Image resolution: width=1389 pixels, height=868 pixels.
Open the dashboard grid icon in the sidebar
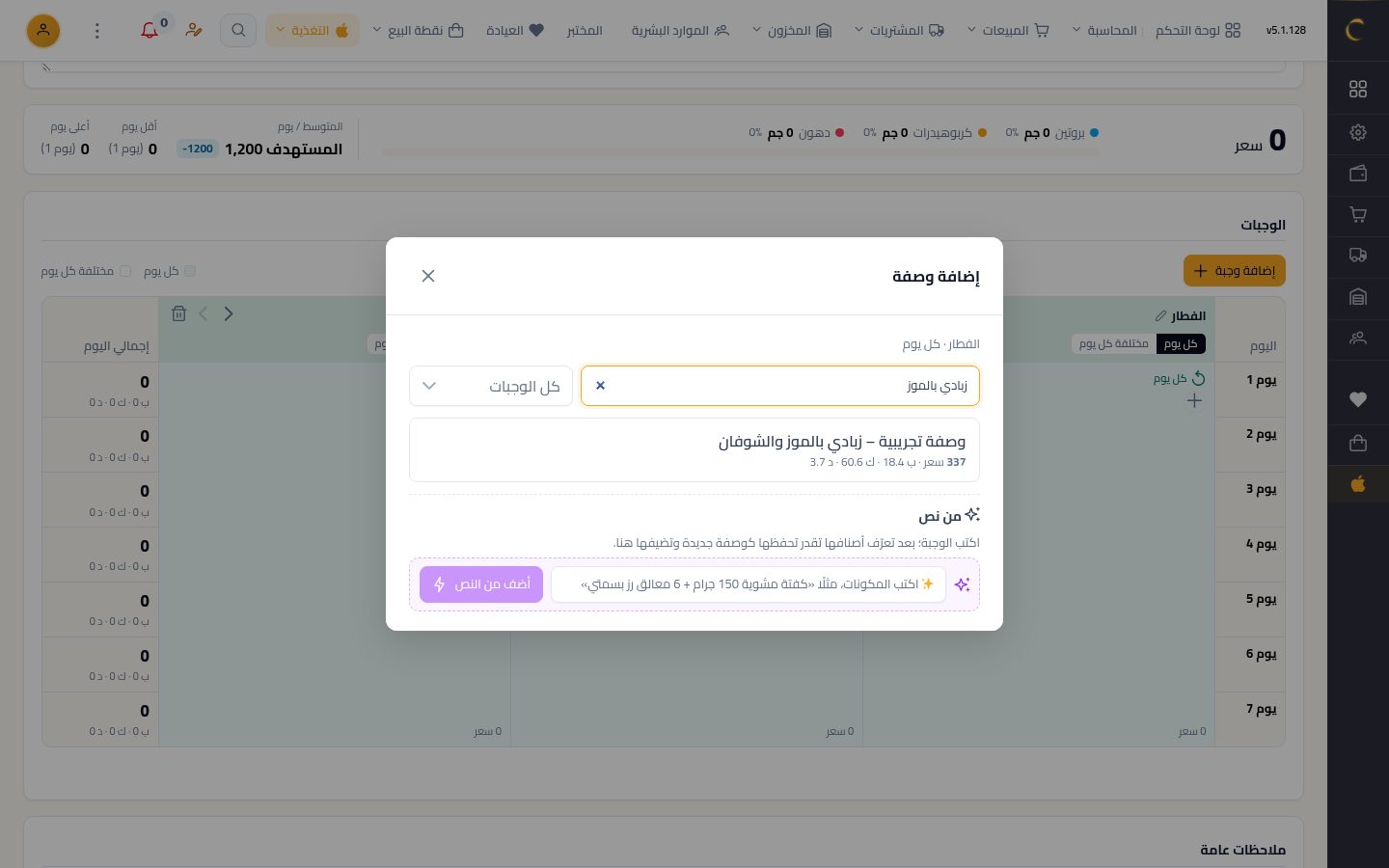coord(1358,89)
